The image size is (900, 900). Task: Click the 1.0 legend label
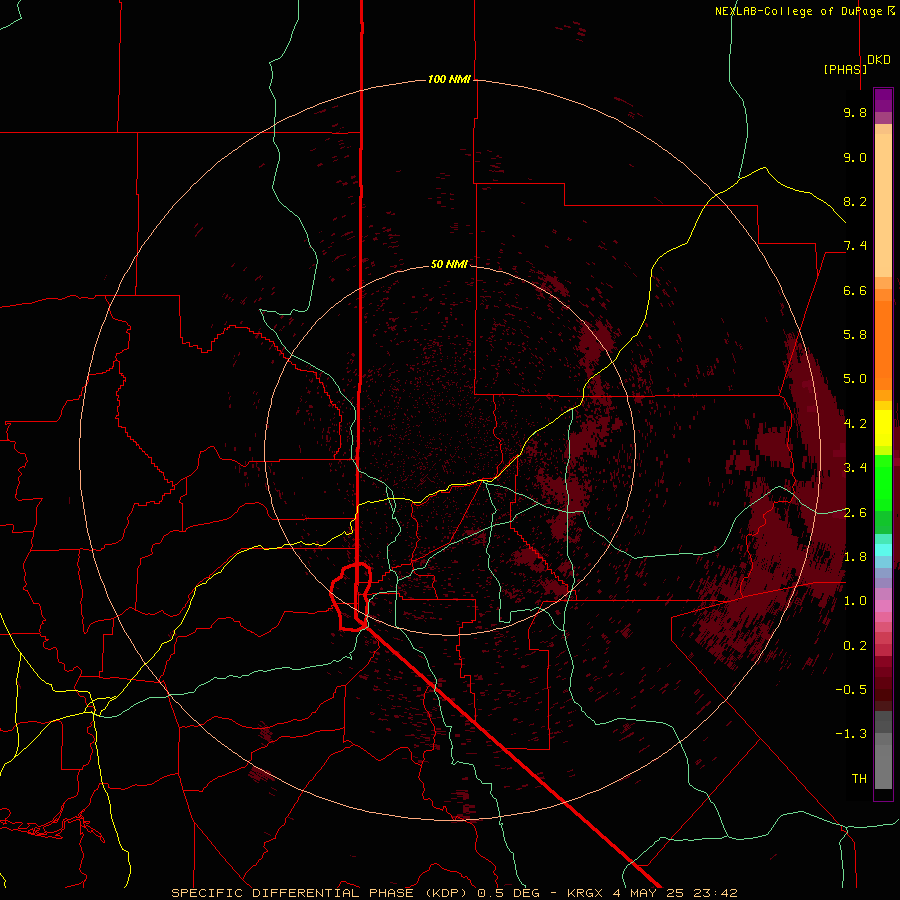855,601
